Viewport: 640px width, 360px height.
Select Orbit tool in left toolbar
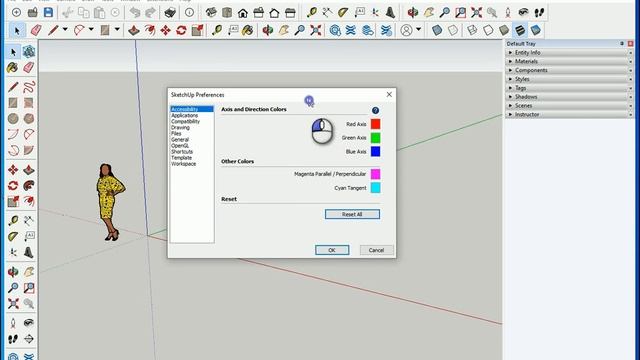point(13,272)
